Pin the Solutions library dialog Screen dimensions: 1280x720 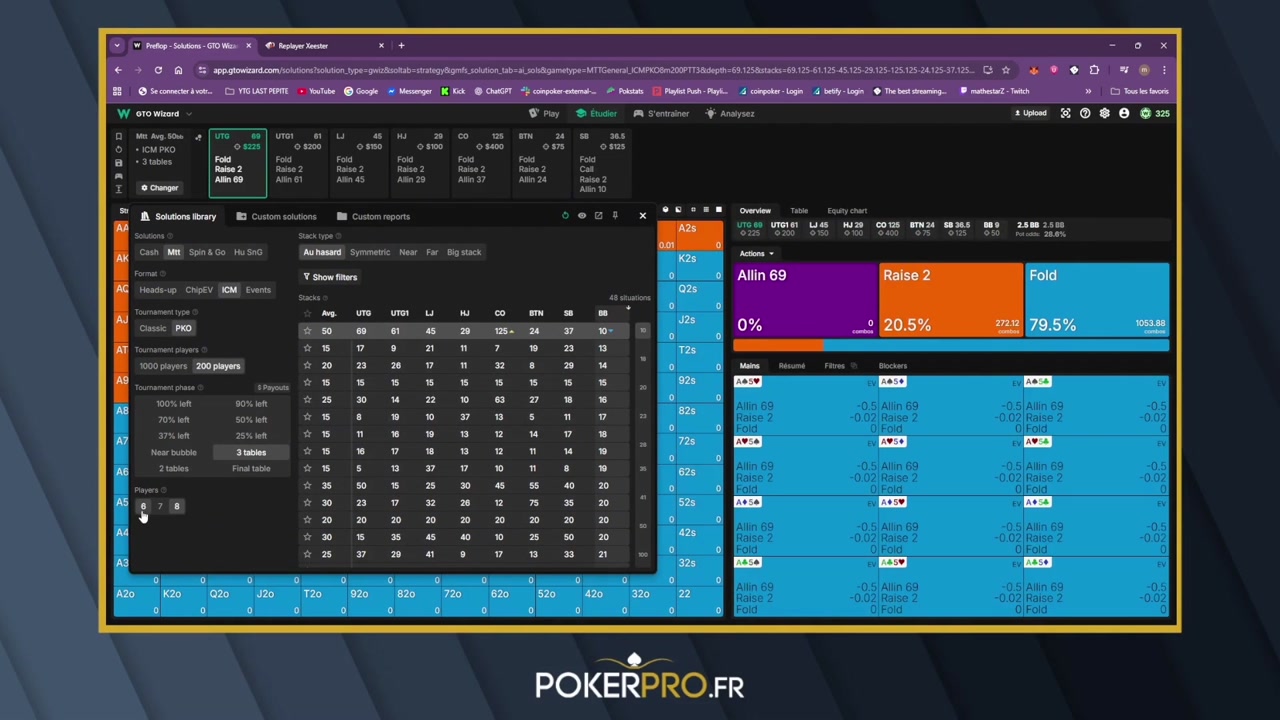pyautogui.click(x=615, y=216)
